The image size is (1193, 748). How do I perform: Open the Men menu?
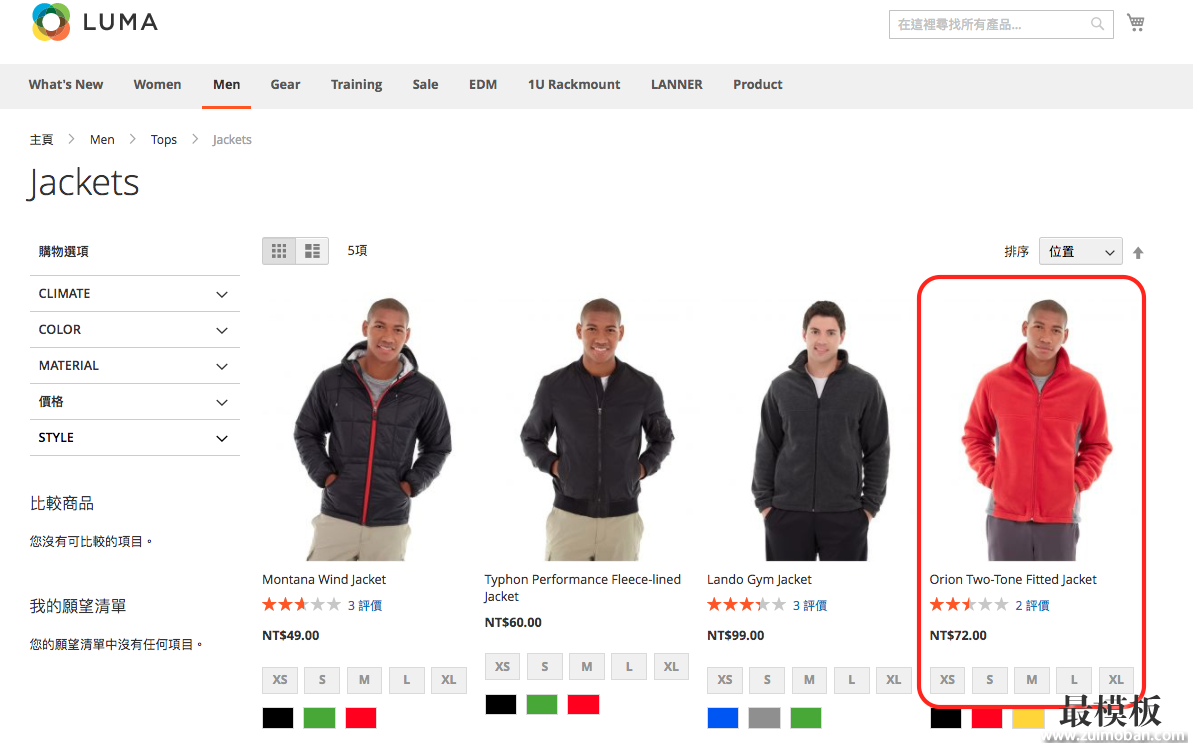227,84
